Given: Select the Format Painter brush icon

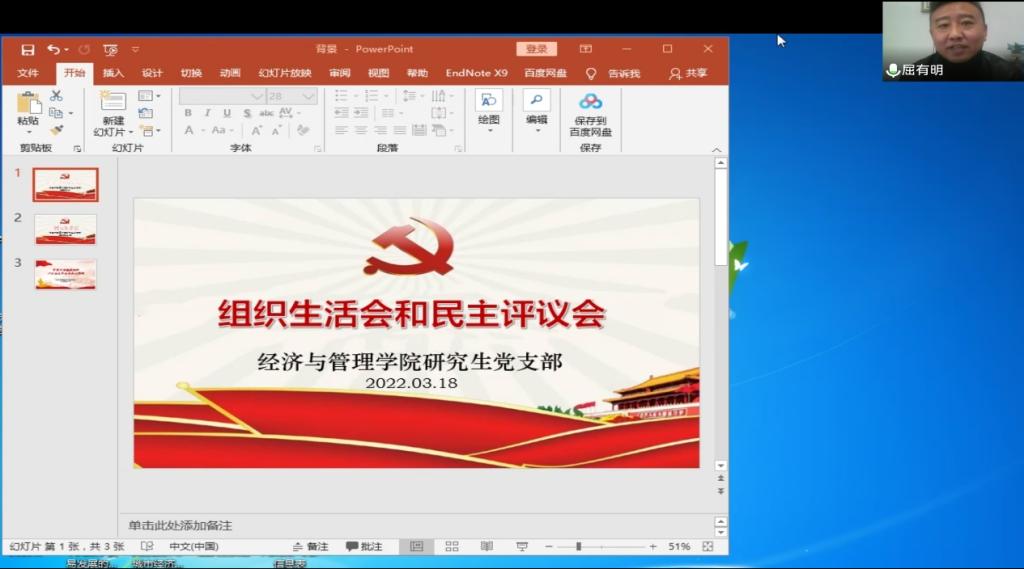Looking at the screenshot, I should (x=56, y=131).
